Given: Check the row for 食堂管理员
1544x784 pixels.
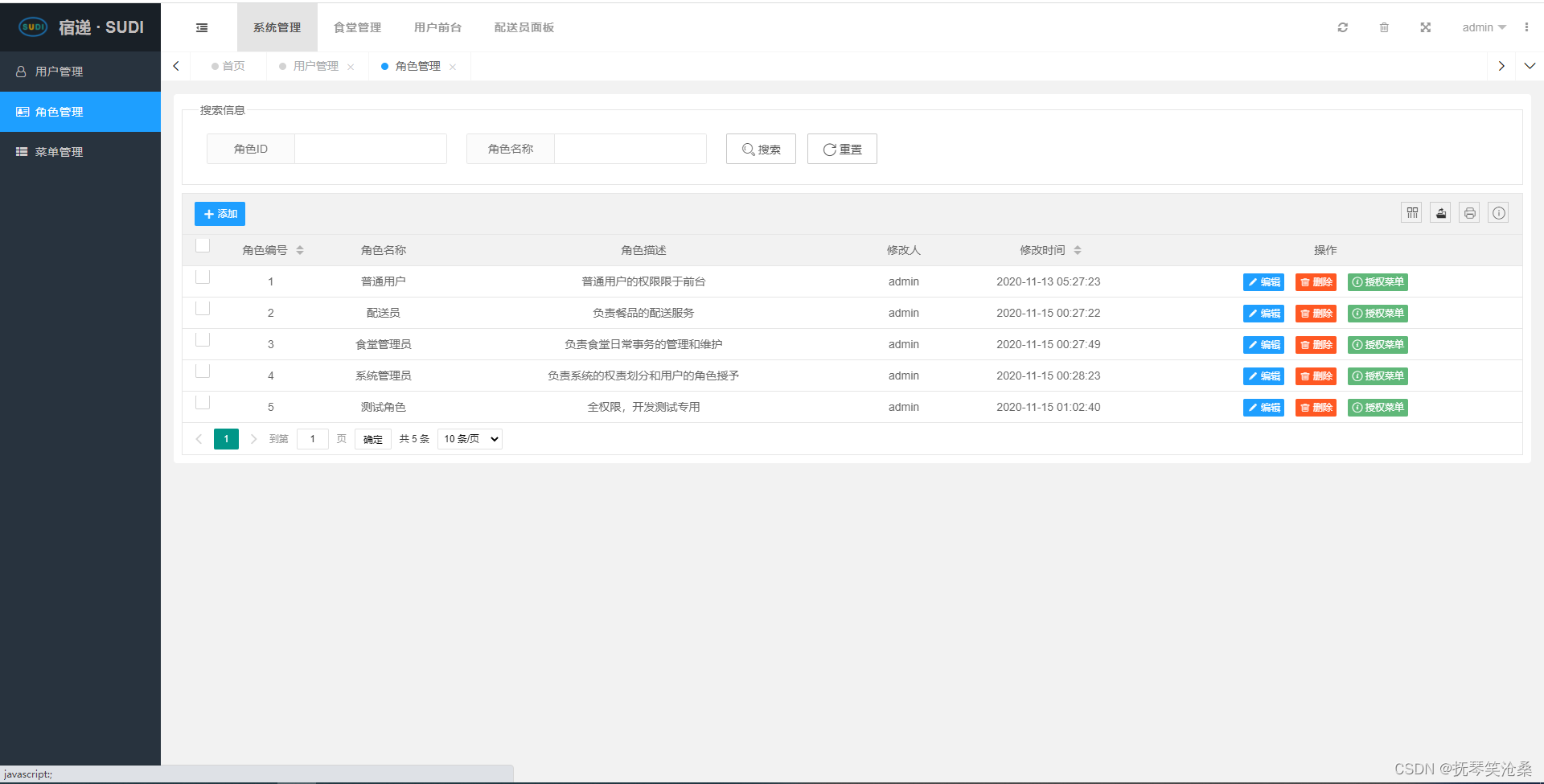Looking at the screenshot, I should click(203, 339).
